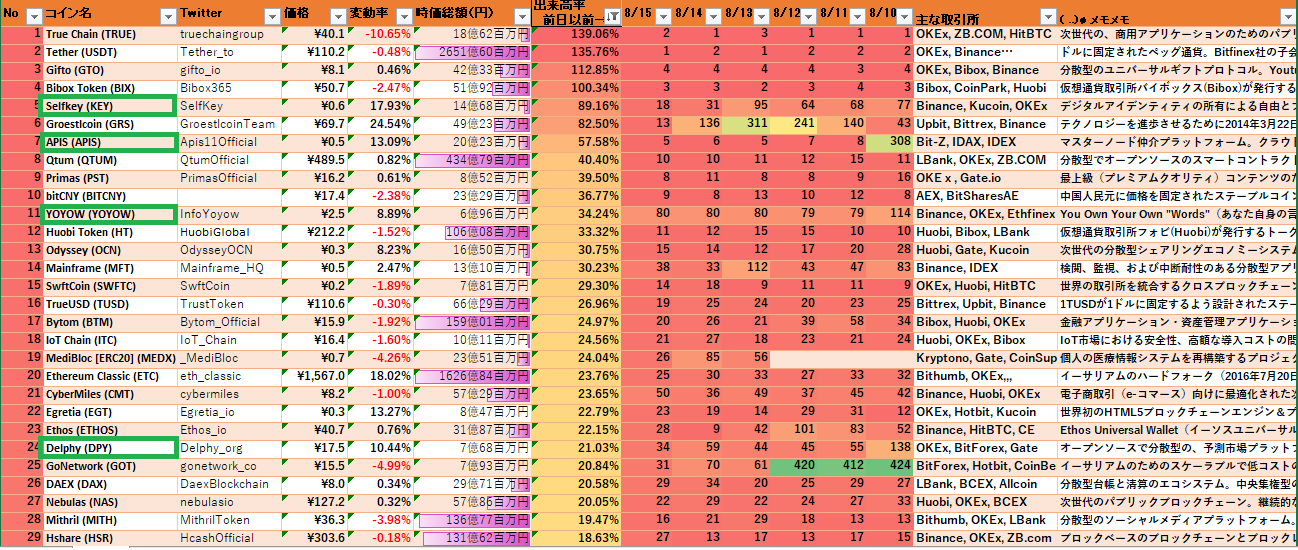Select the 135.76% volume ratio cell

577,52
